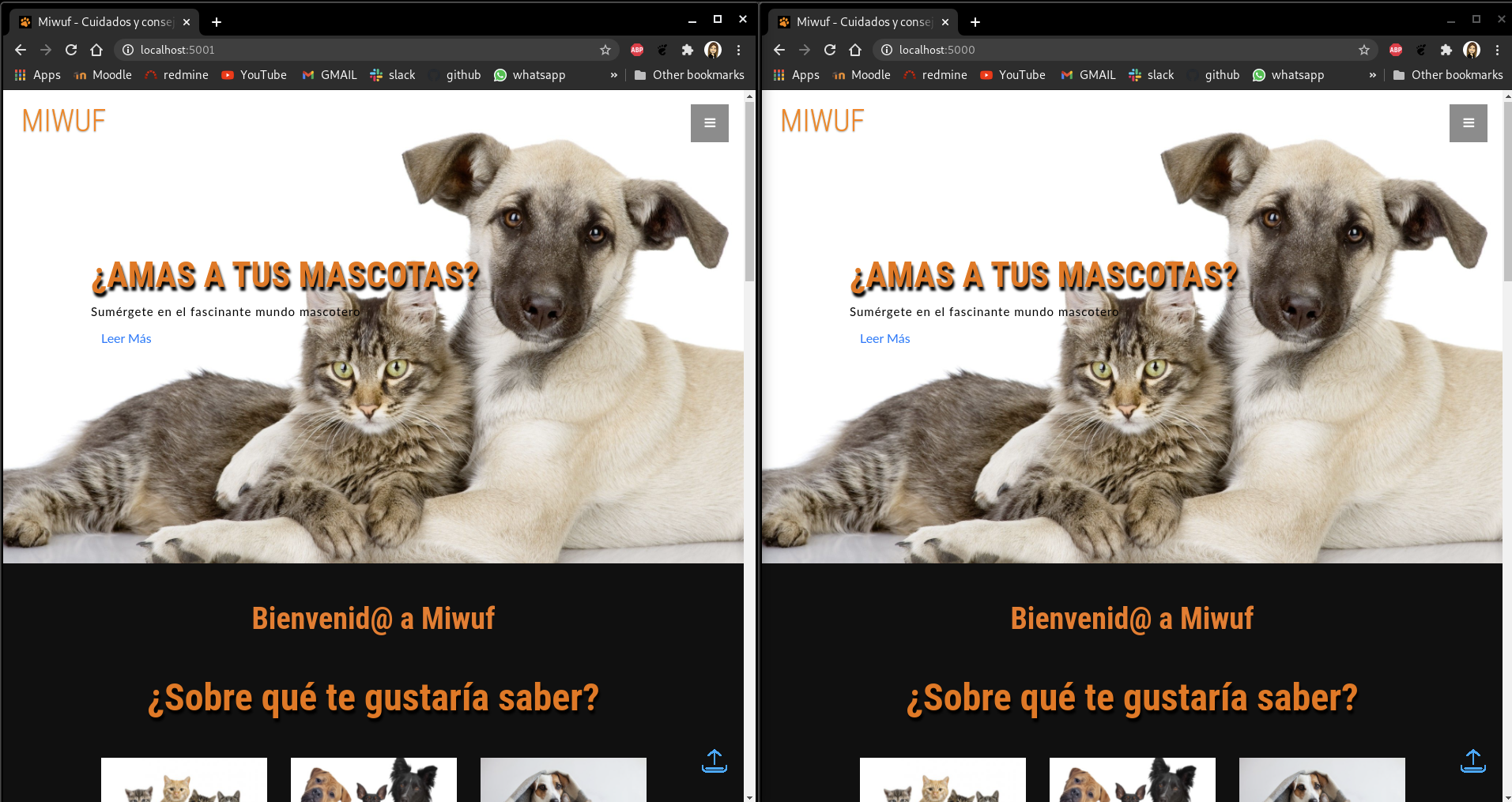Expand hidden bookmarks chevron in right window
Image resolution: width=1512 pixels, height=802 pixels.
click(1372, 75)
